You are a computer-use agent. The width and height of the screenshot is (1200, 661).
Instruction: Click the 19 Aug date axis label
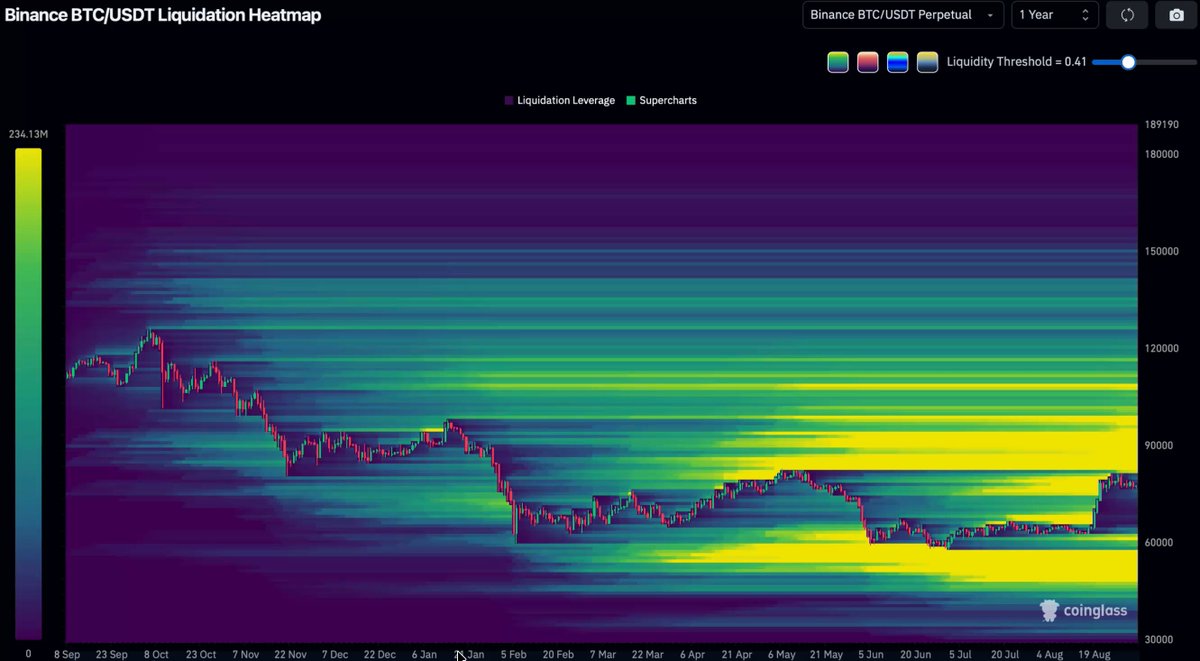click(1093, 654)
